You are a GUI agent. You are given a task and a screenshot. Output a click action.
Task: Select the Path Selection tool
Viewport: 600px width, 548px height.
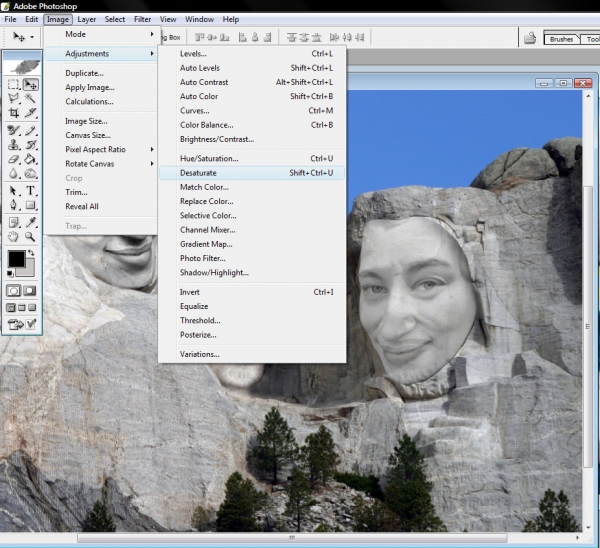pyautogui.click(x=14, y=191)
